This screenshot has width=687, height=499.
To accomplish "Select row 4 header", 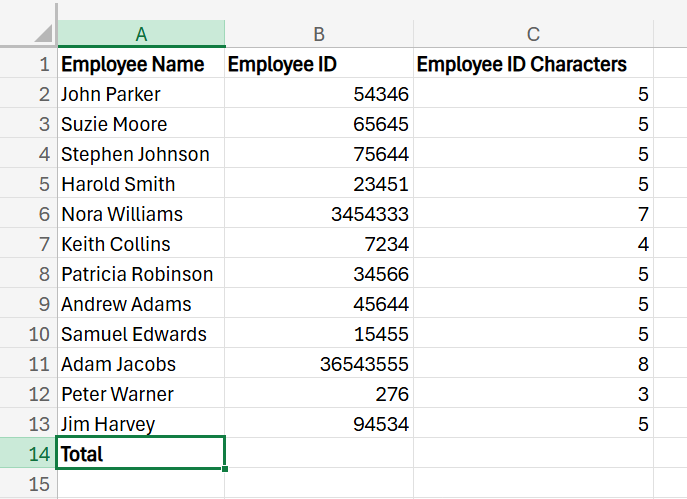I will 28,154.
